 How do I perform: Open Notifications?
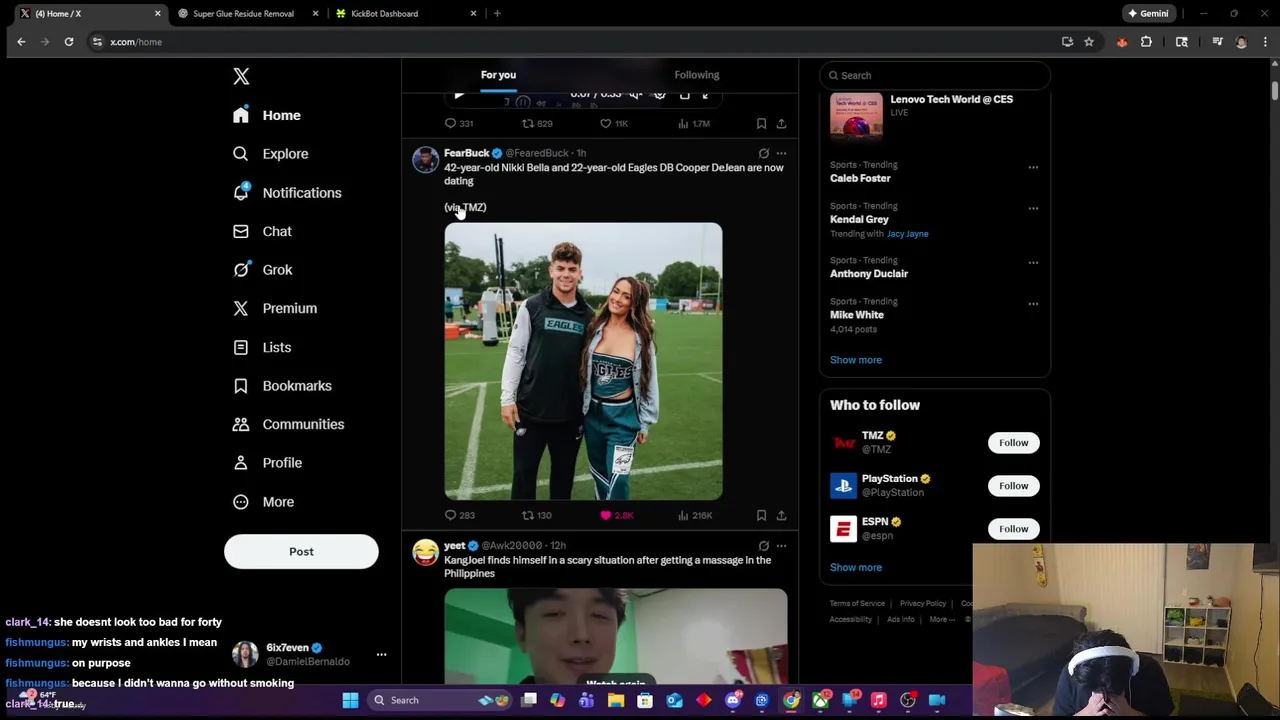287,193
